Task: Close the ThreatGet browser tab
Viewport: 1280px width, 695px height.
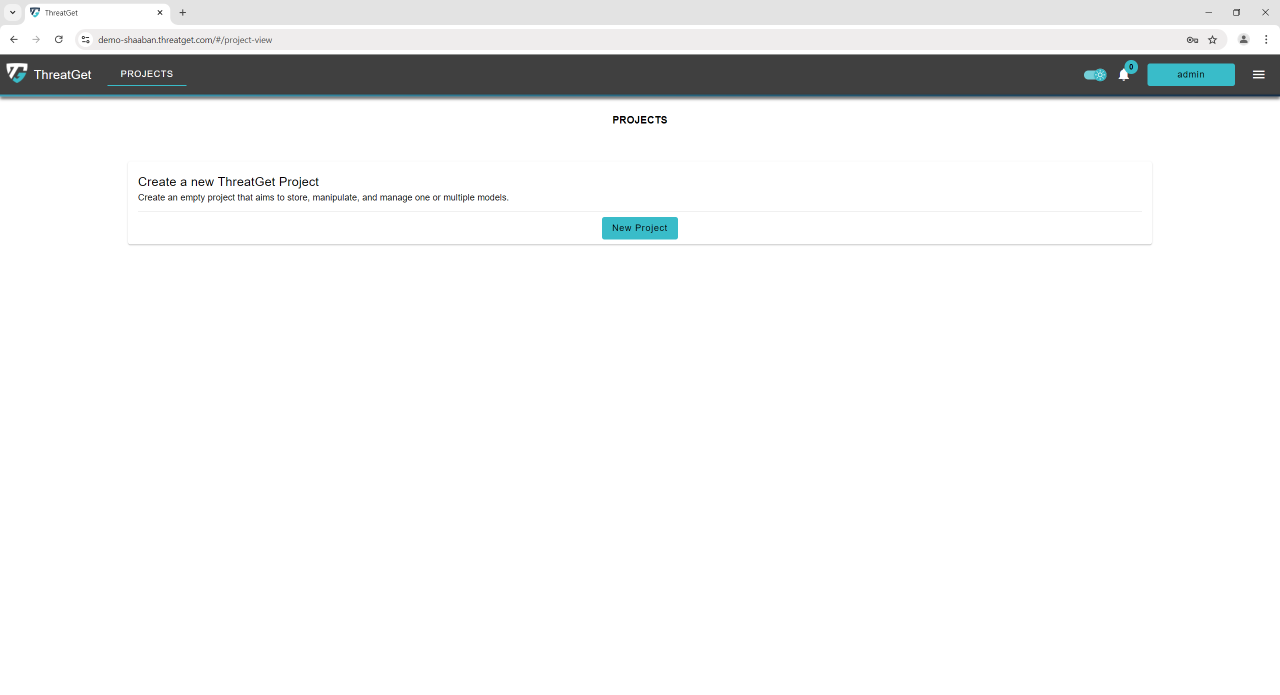Action: 159,13
